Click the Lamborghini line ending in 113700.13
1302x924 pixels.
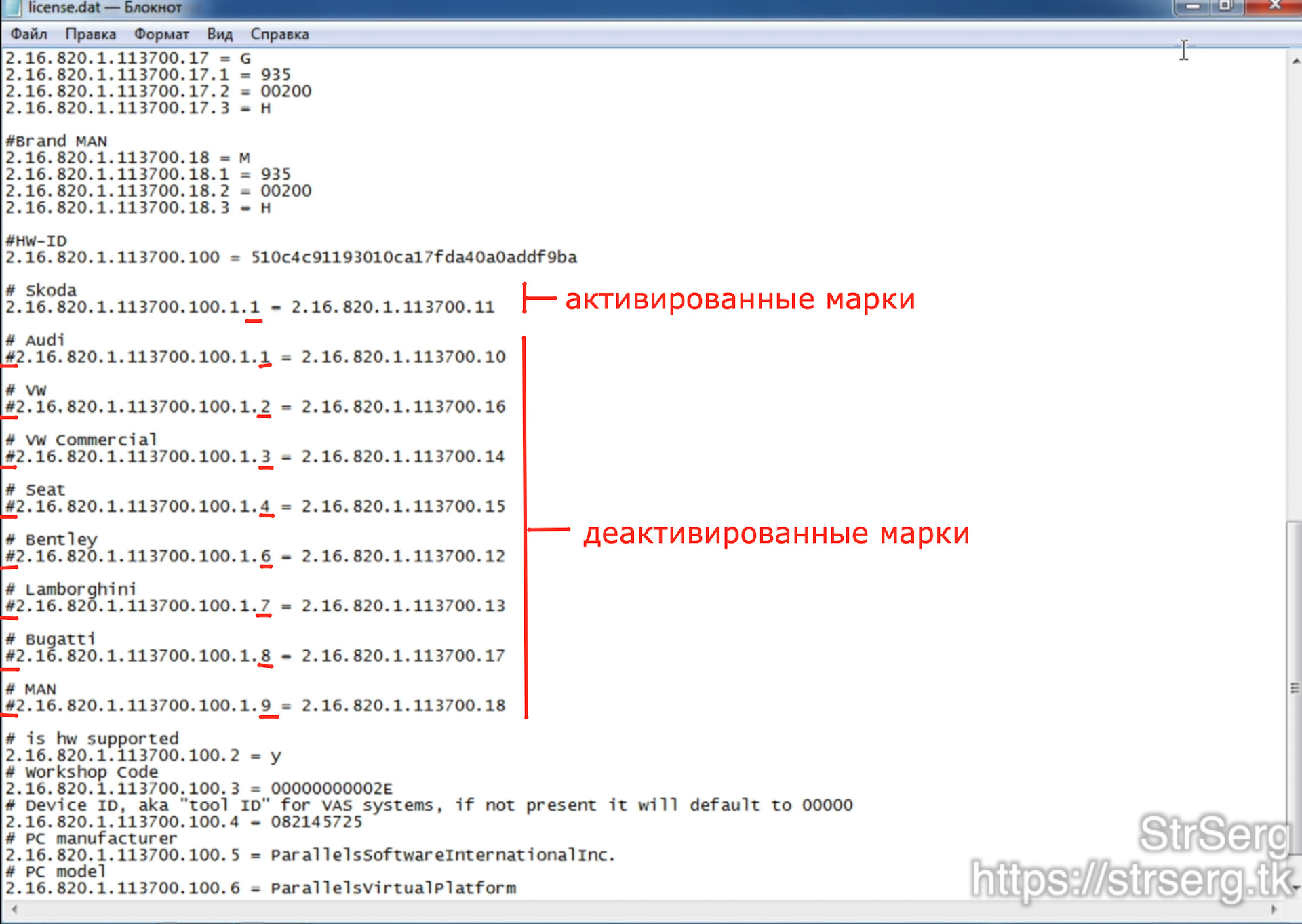click(256, 606)
